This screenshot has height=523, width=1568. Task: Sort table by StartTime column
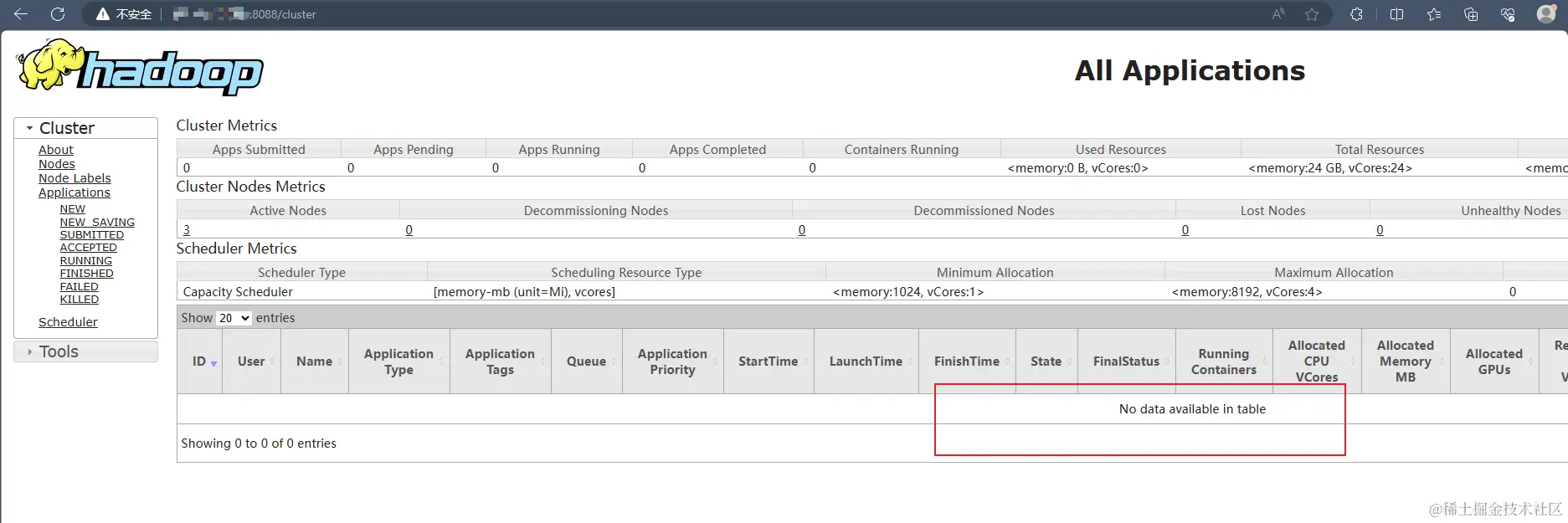[769, 361]
